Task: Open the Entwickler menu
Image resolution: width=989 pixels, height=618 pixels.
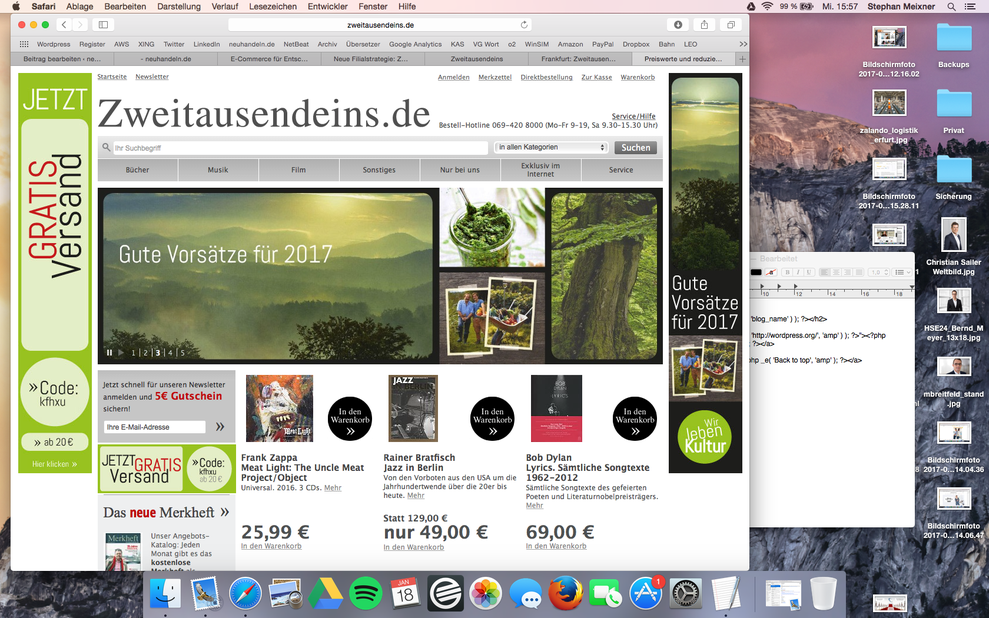Action: pyautogui.click(x=327, y=6)
